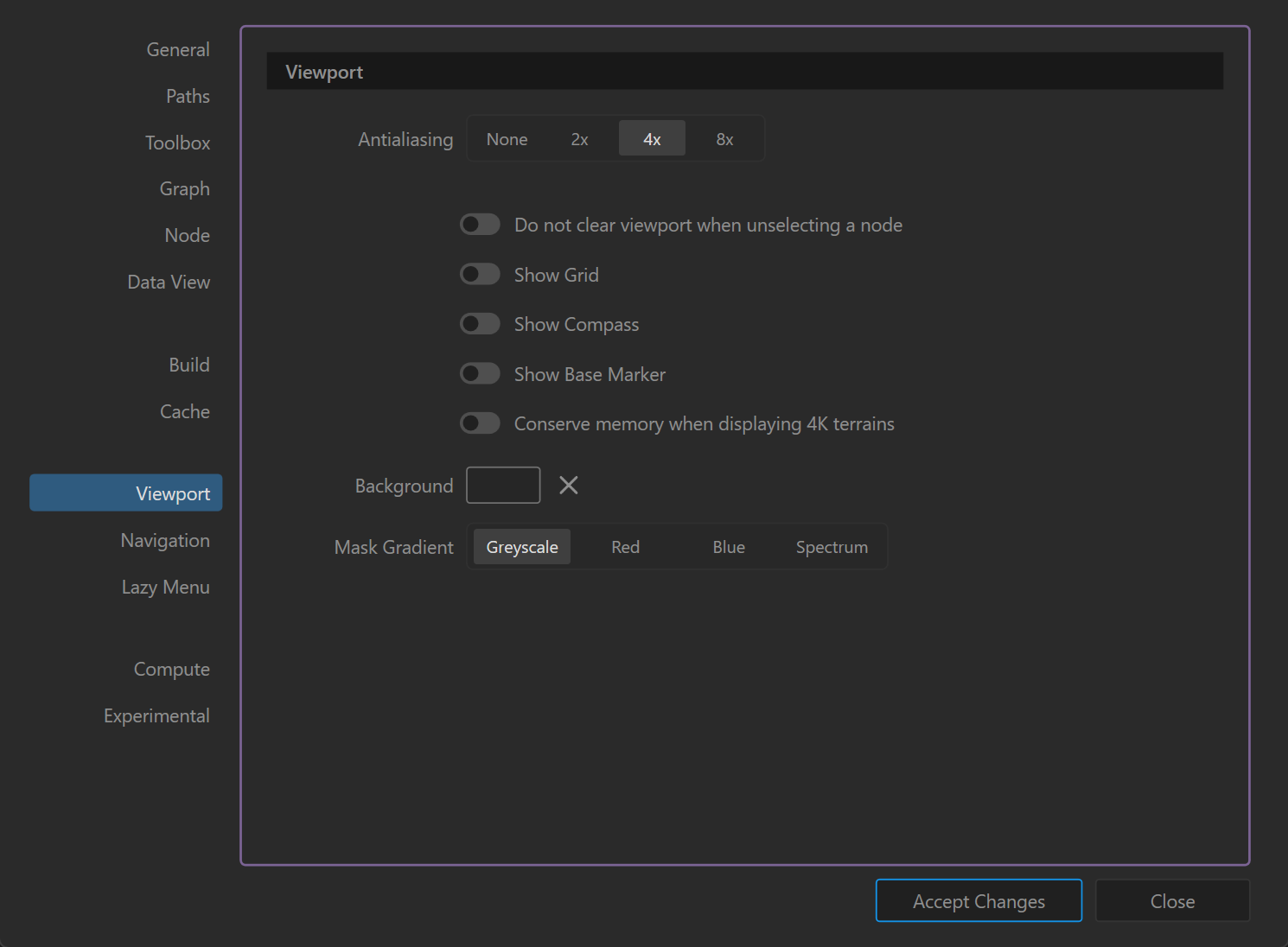Turn on Show Base Marker
The image size is (1288, 947).
coord(480,374)
